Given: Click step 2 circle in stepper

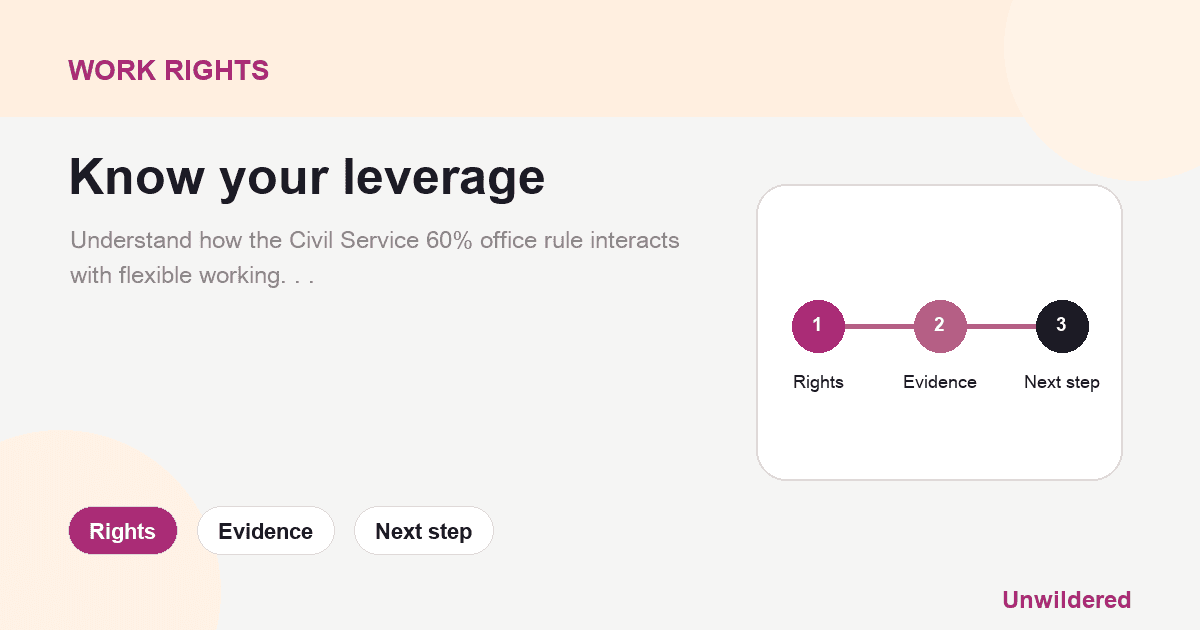Looking at the screenshot, I should click(940, 326).
